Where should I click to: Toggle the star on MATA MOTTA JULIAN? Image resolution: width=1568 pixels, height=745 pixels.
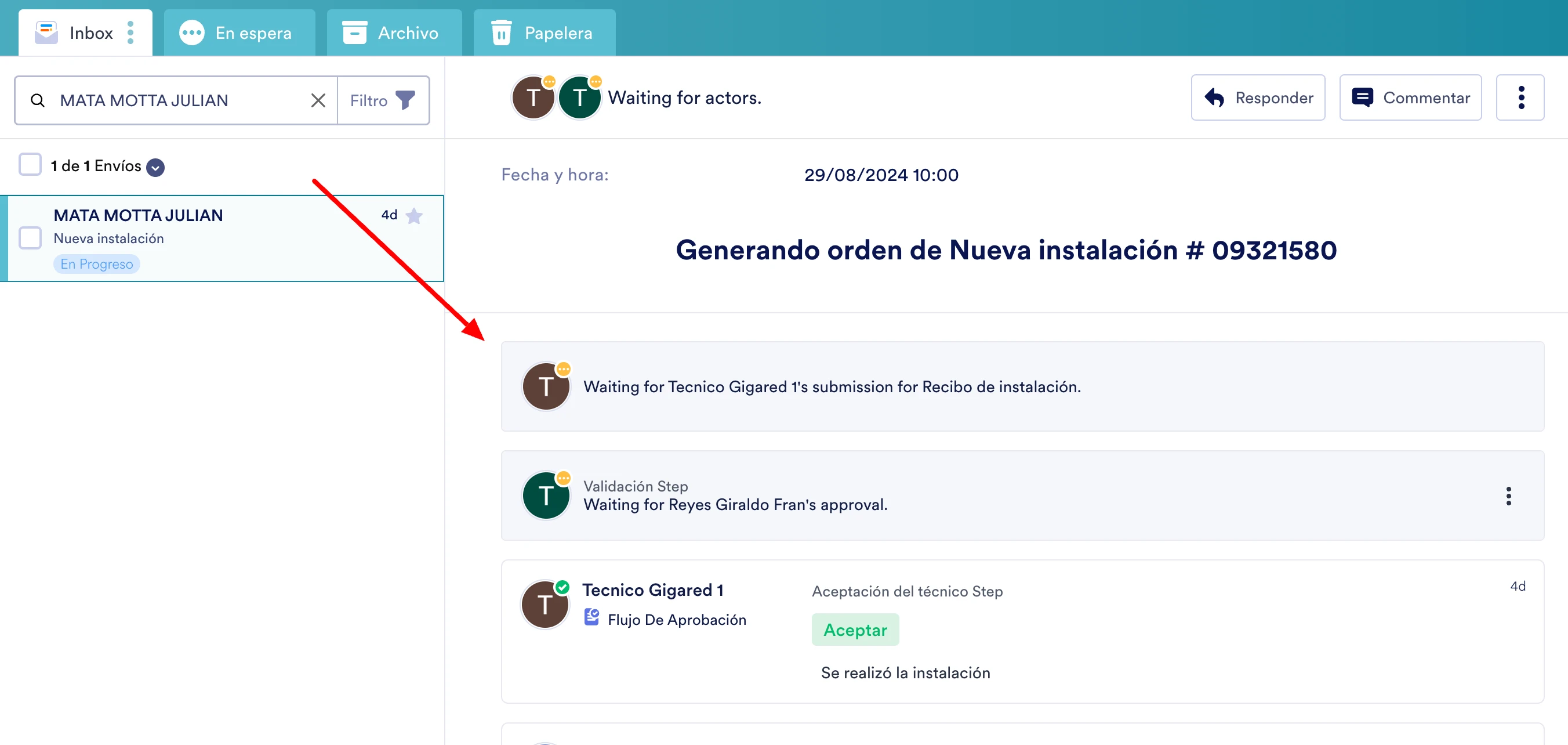point(415,216)
